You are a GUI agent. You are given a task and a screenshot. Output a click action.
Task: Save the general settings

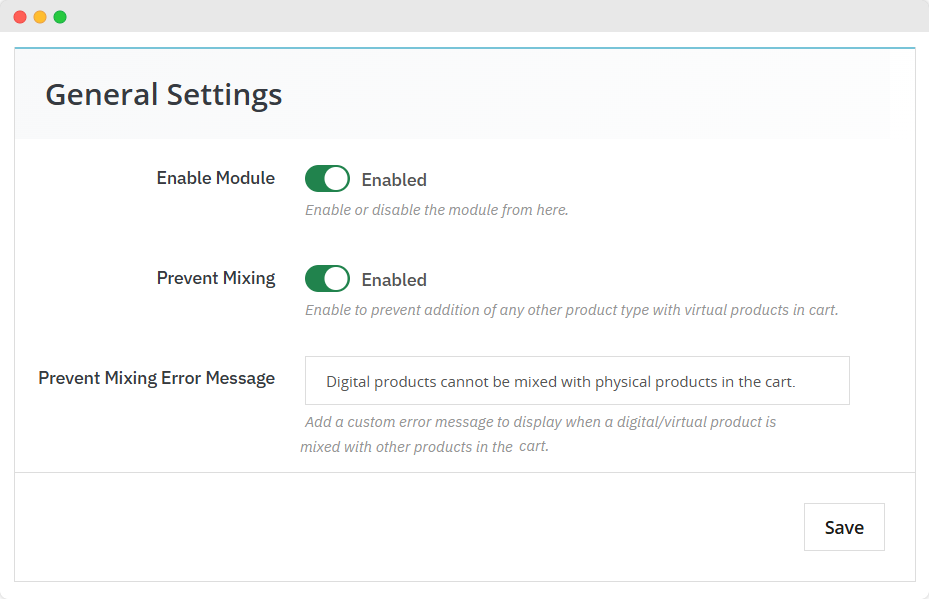(844, 527)
